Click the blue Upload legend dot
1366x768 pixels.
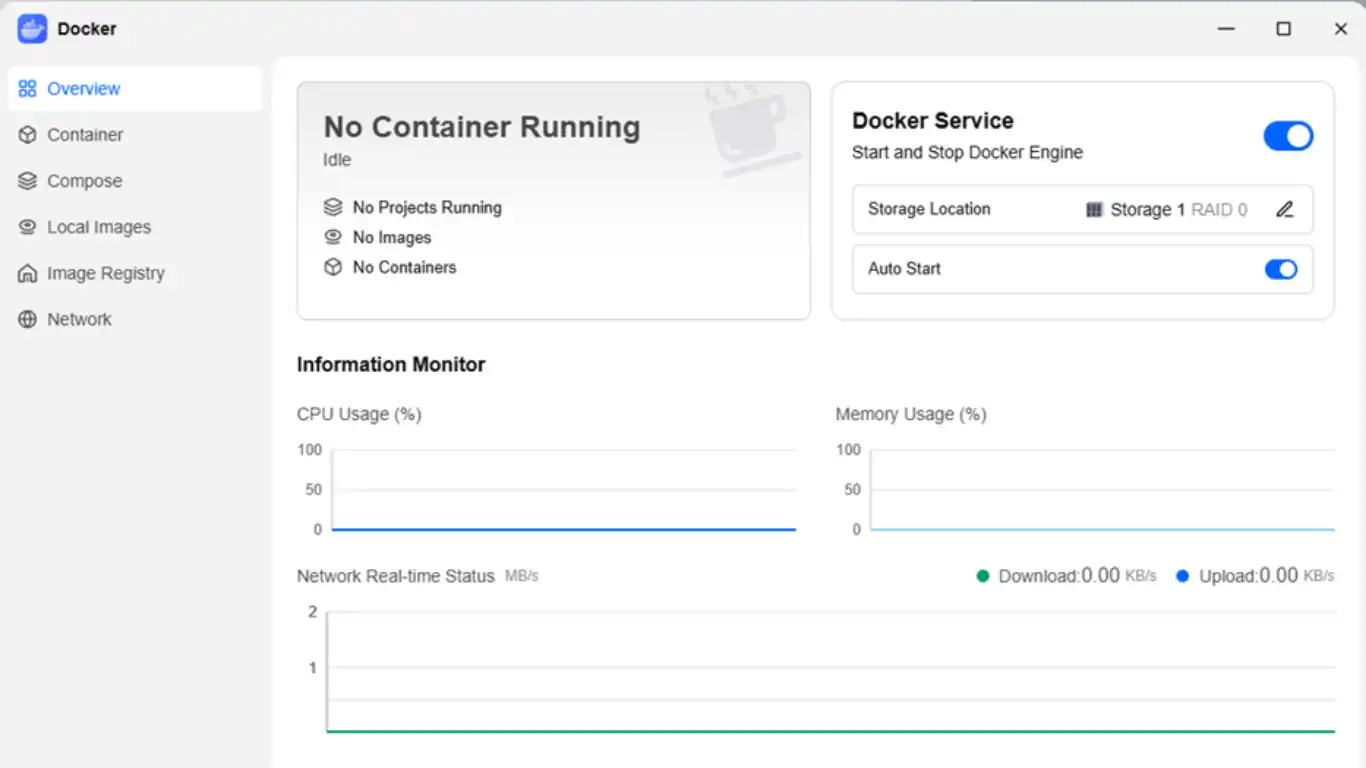point(1182,576)
